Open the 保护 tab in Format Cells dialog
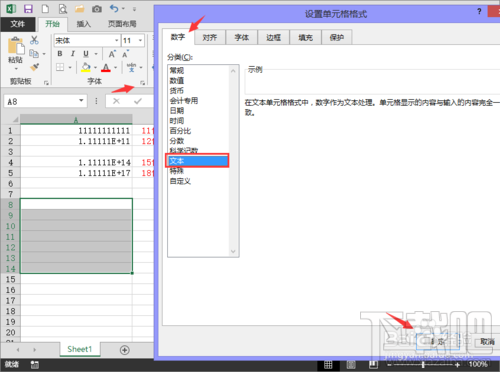Screen dimensions: 500x372 click(x=337, y=37)
